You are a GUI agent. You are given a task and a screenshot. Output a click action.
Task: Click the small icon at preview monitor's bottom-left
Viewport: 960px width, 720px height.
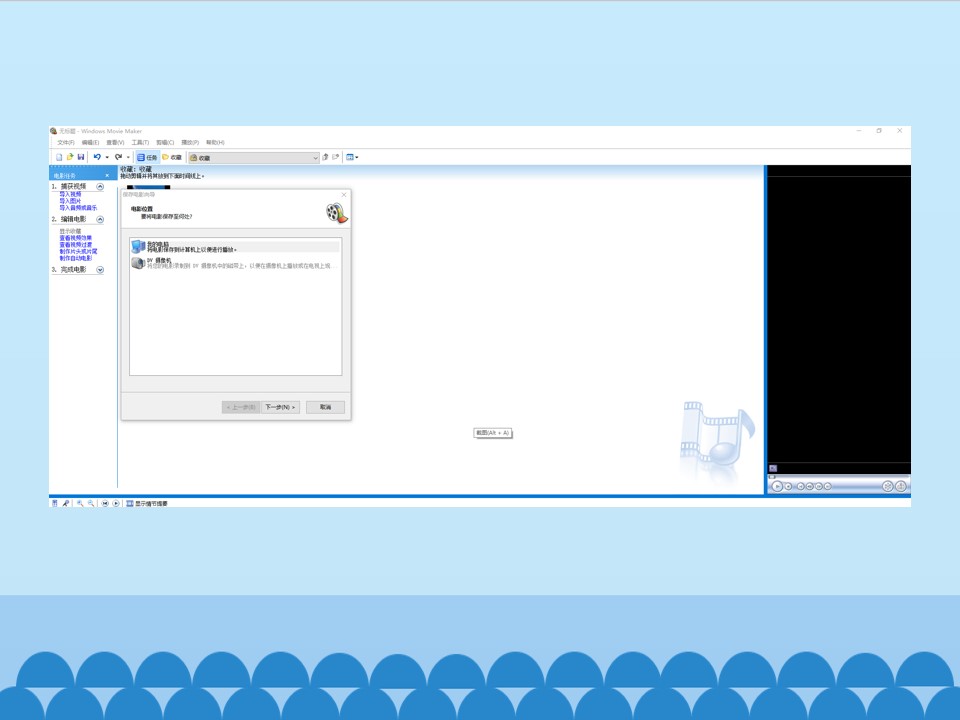click(x=773, y=468)
